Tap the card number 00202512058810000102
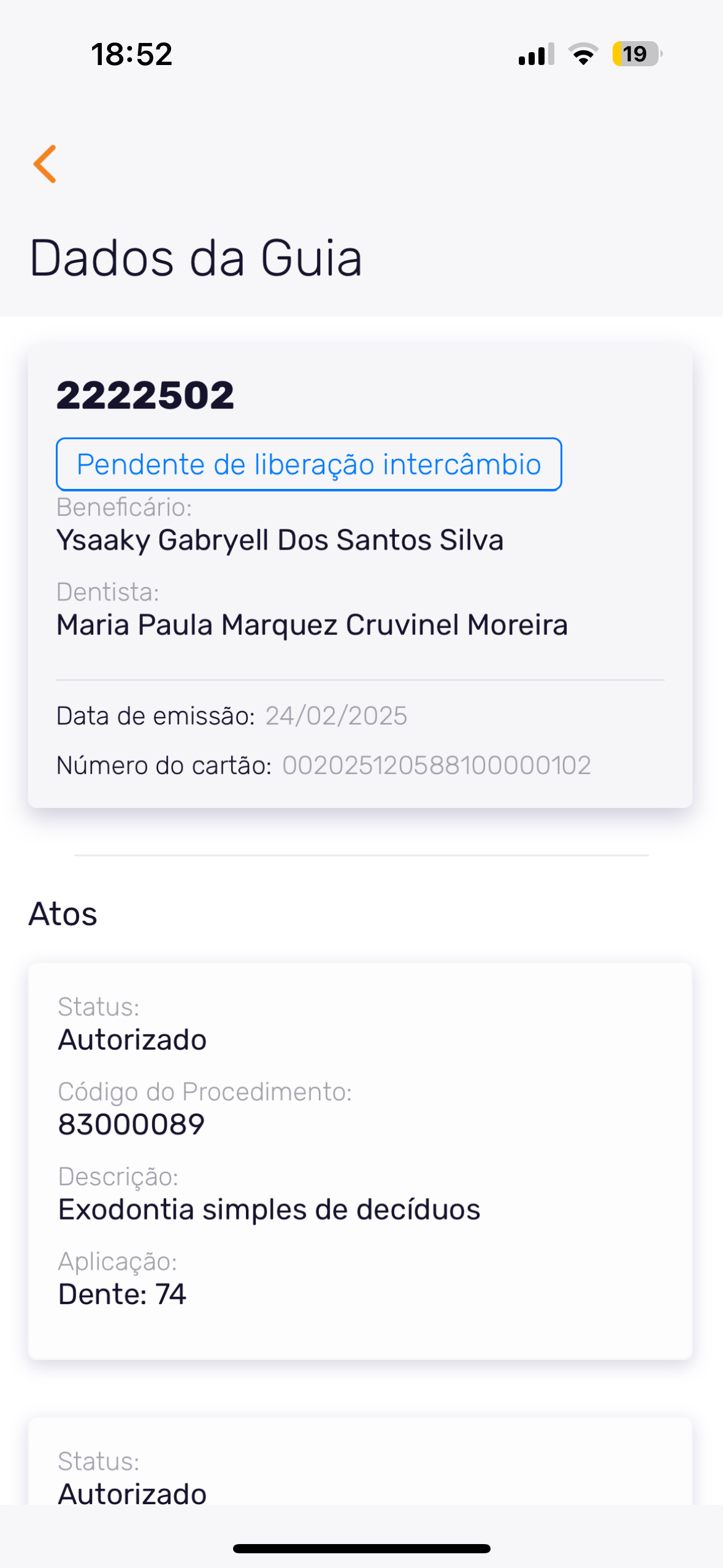This screenshot has width=723, height=1568. pyautogui.click(x=436, y=766)
